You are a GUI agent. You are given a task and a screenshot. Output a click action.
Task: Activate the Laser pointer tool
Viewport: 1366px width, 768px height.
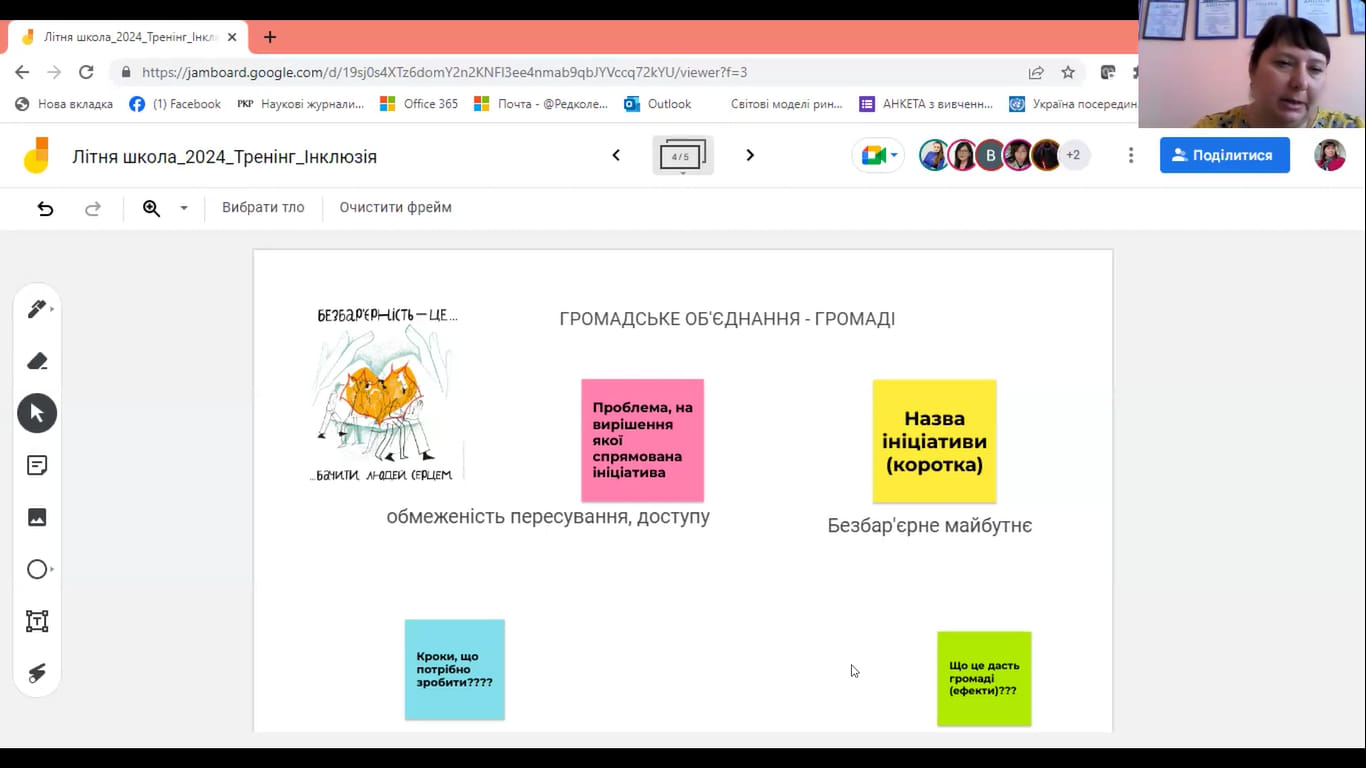(x=37, y=673)
